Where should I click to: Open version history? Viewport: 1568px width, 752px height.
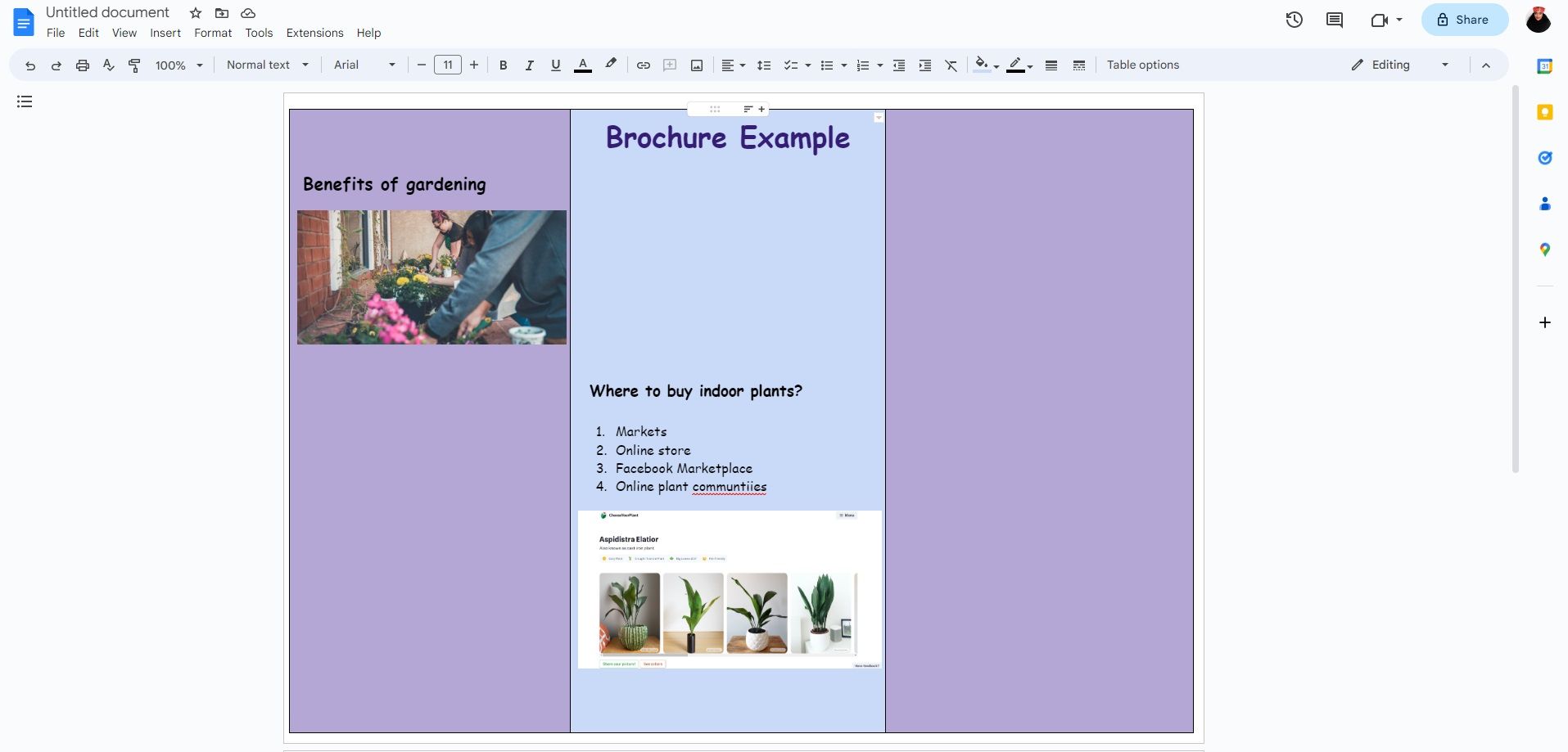click(1294, 20)
